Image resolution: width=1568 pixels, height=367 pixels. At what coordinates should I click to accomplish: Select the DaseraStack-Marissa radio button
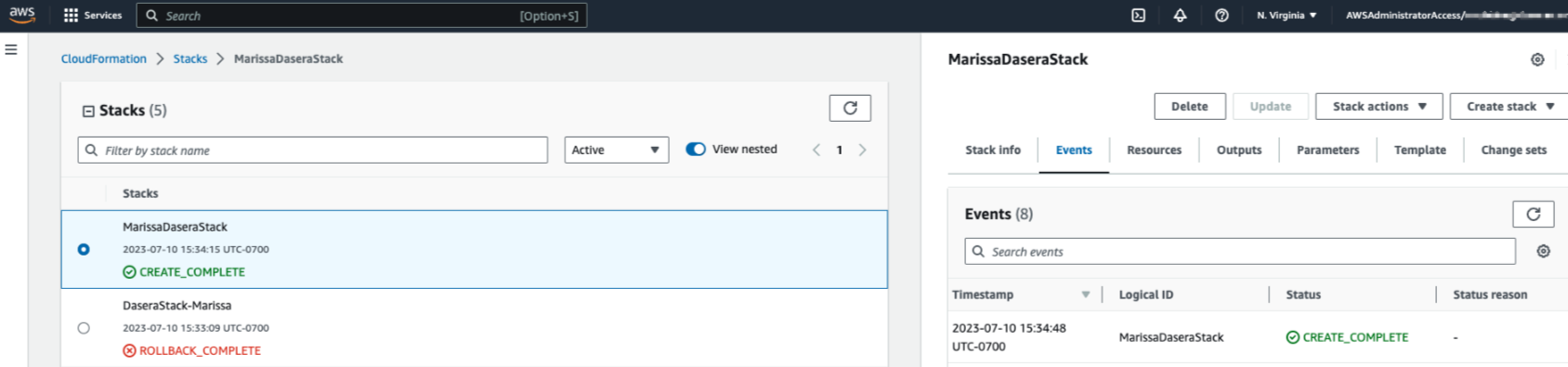point(84,328)
